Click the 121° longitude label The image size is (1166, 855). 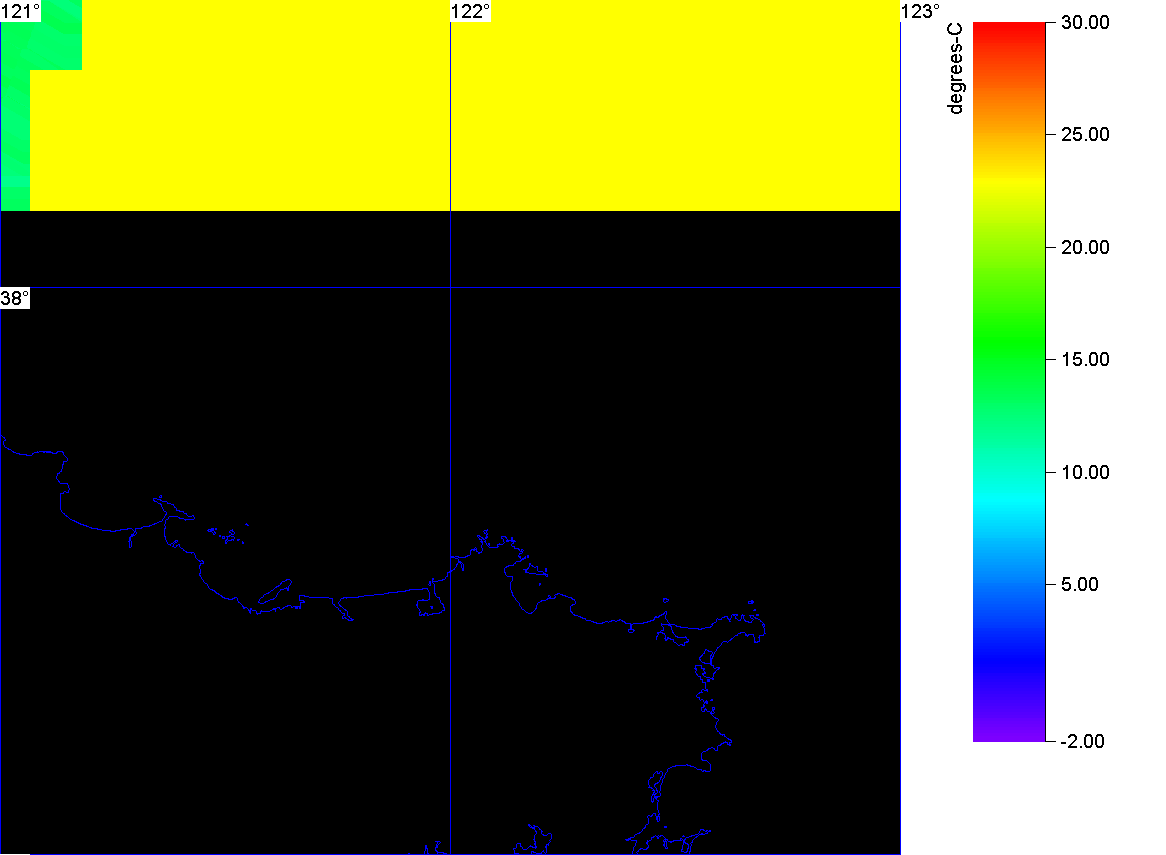[x=20, y=11]
